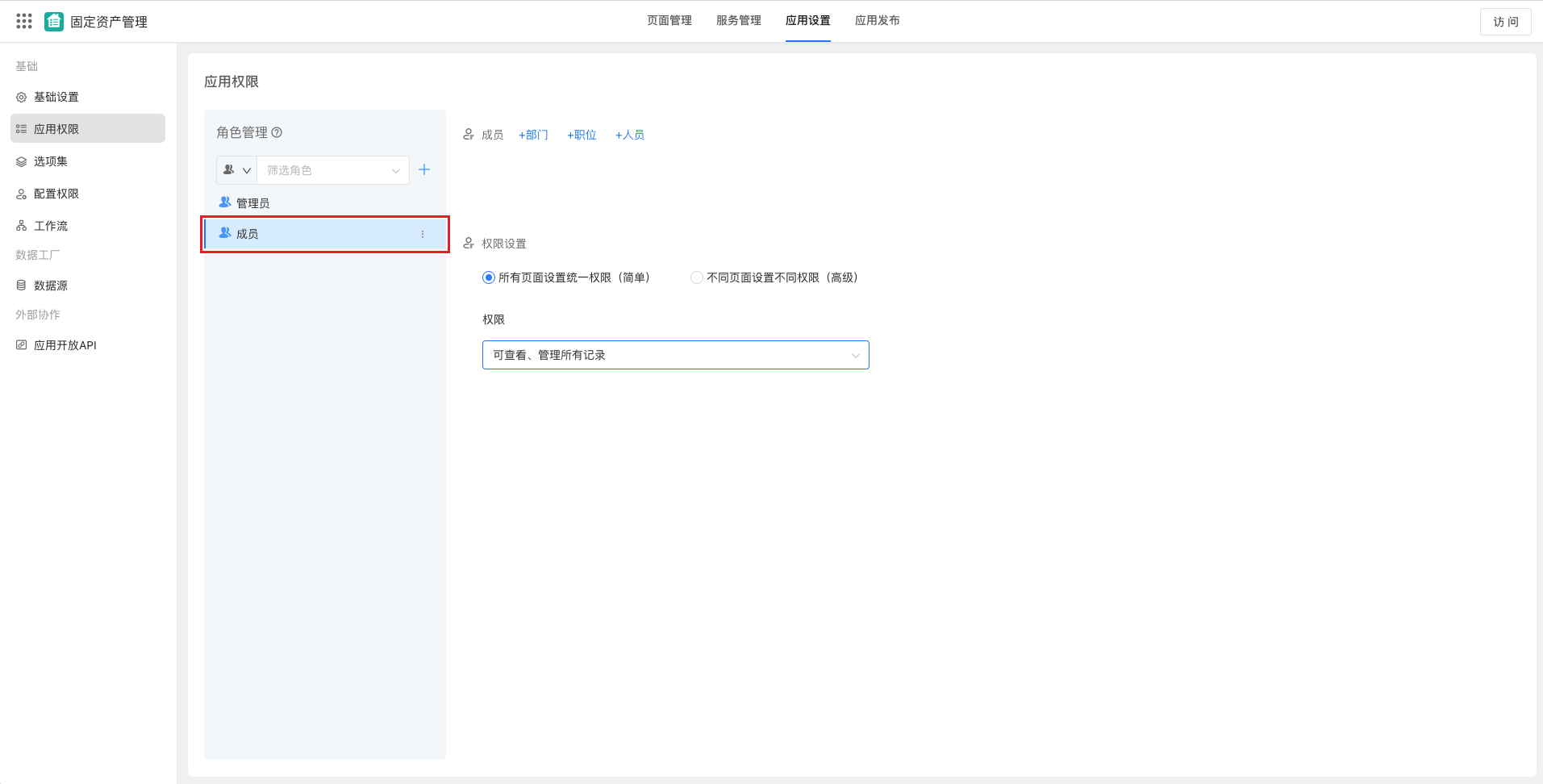The width and height of the screenshot is (1543, 784).
Task: Click the +人员 link to add people
Action: click(629, 135)
